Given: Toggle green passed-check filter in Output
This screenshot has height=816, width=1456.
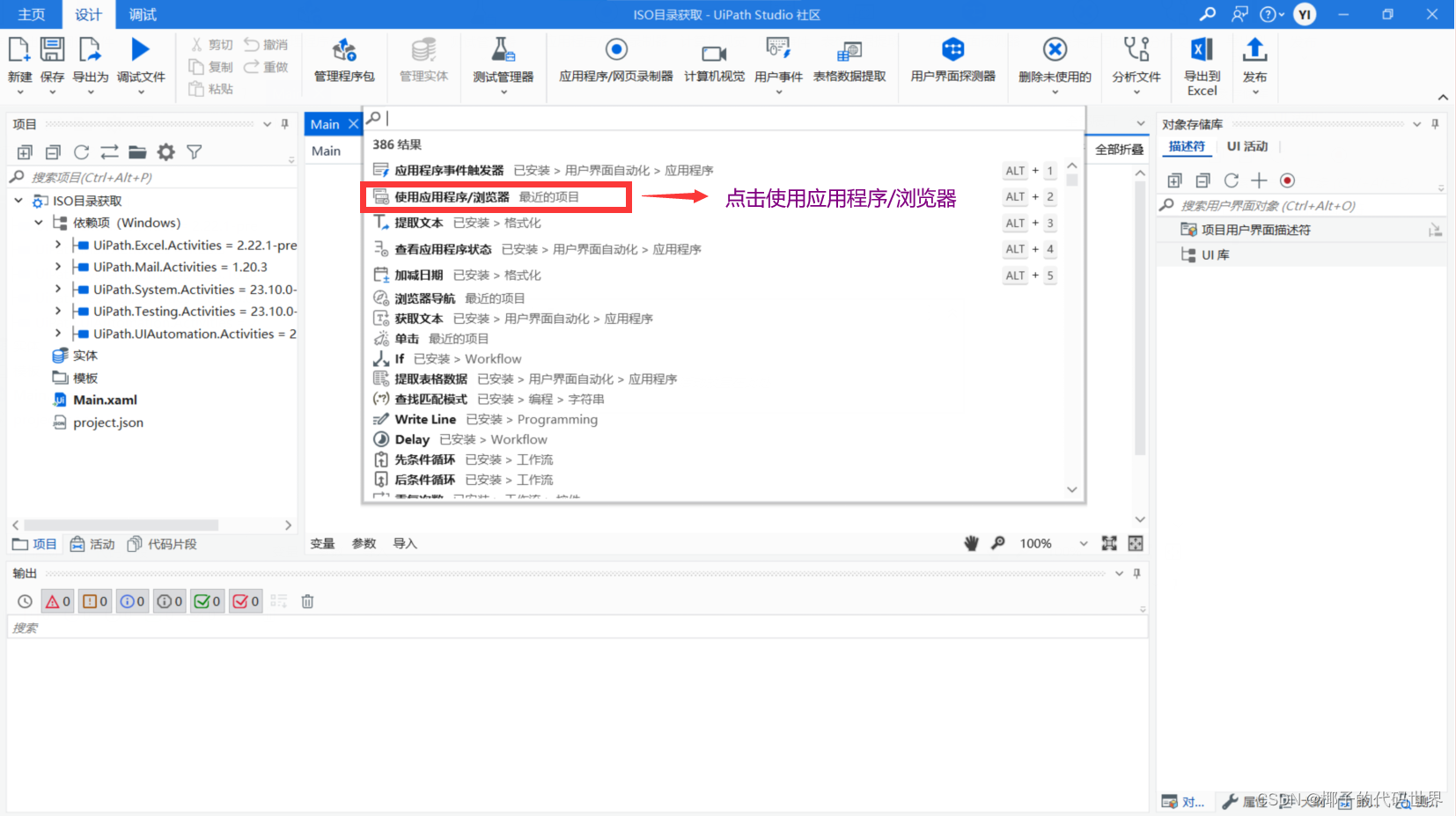Looking at the screenshot, I should point(208,601).
